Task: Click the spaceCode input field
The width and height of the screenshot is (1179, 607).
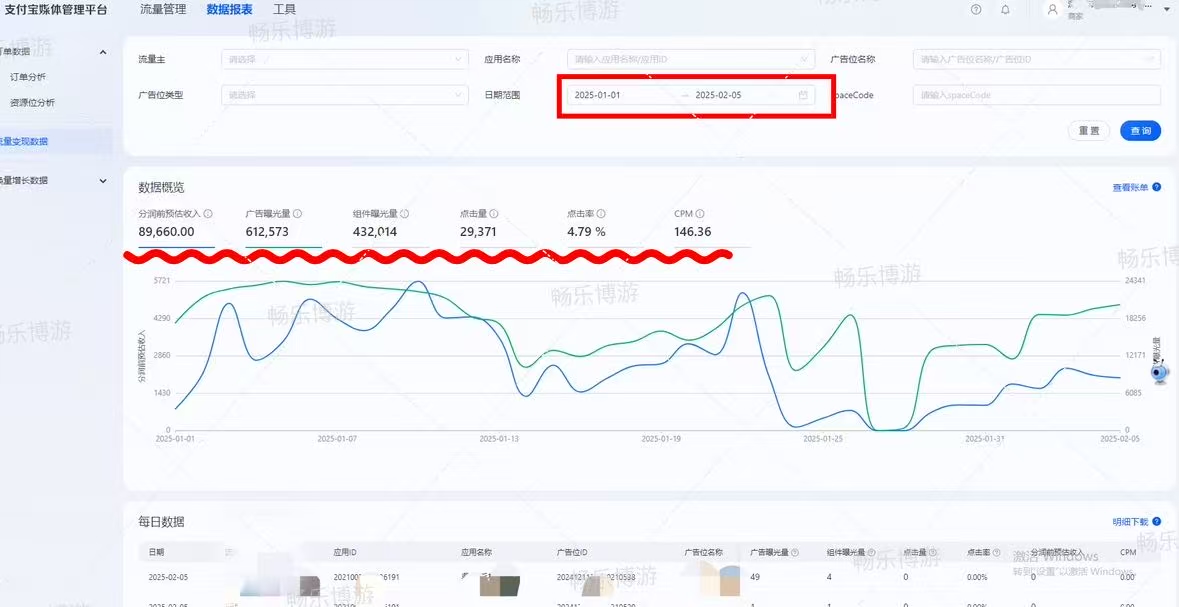Action: (x=1037, y=95)
